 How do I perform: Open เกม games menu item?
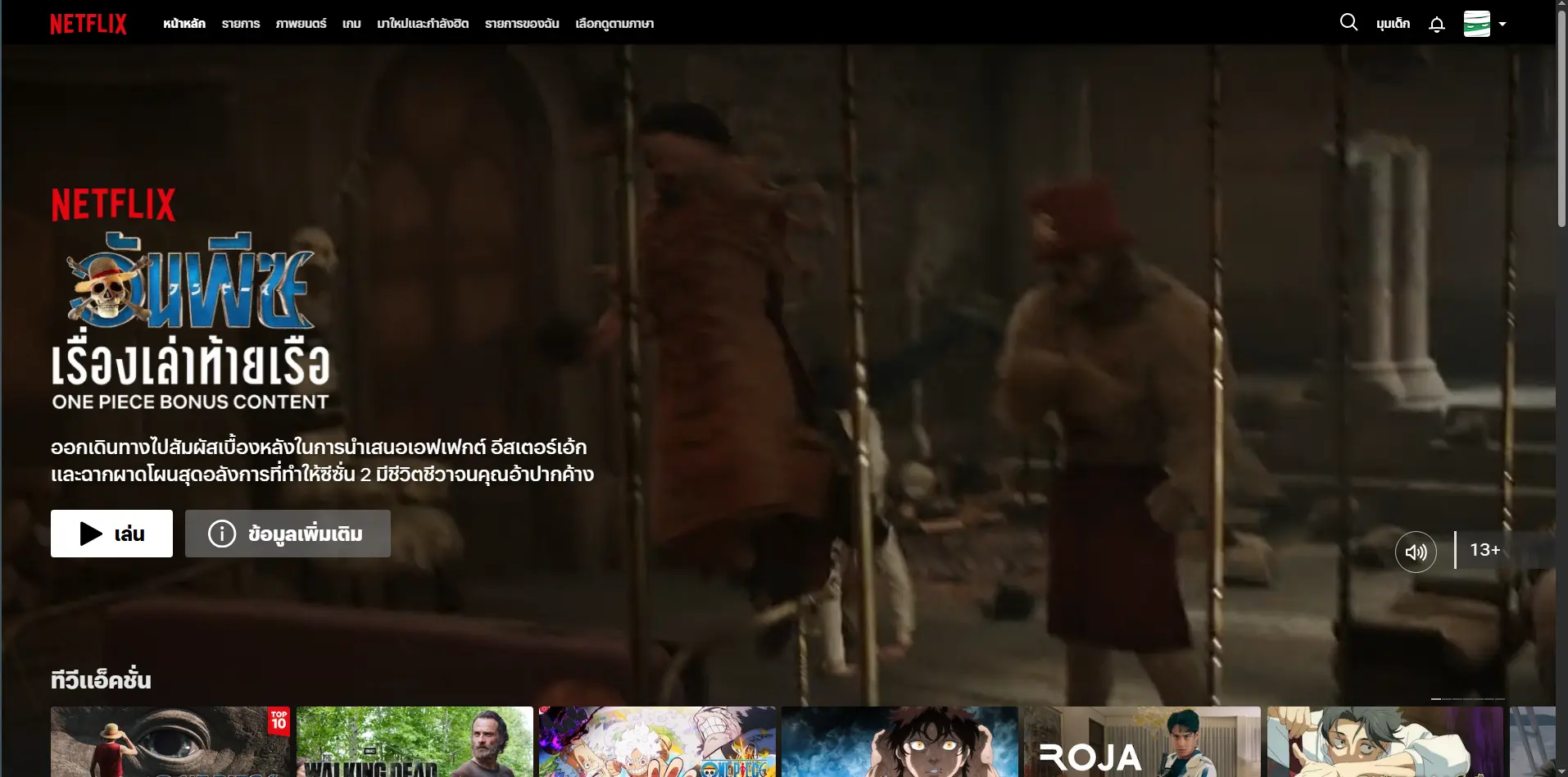(x=351, y=24)
